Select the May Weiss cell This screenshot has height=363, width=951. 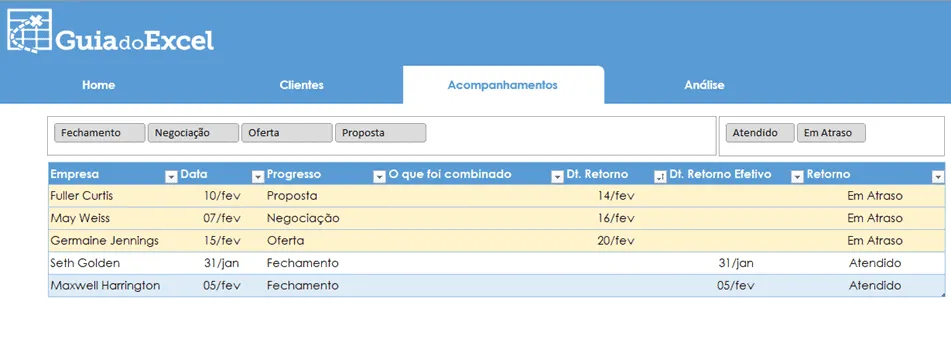113,218
